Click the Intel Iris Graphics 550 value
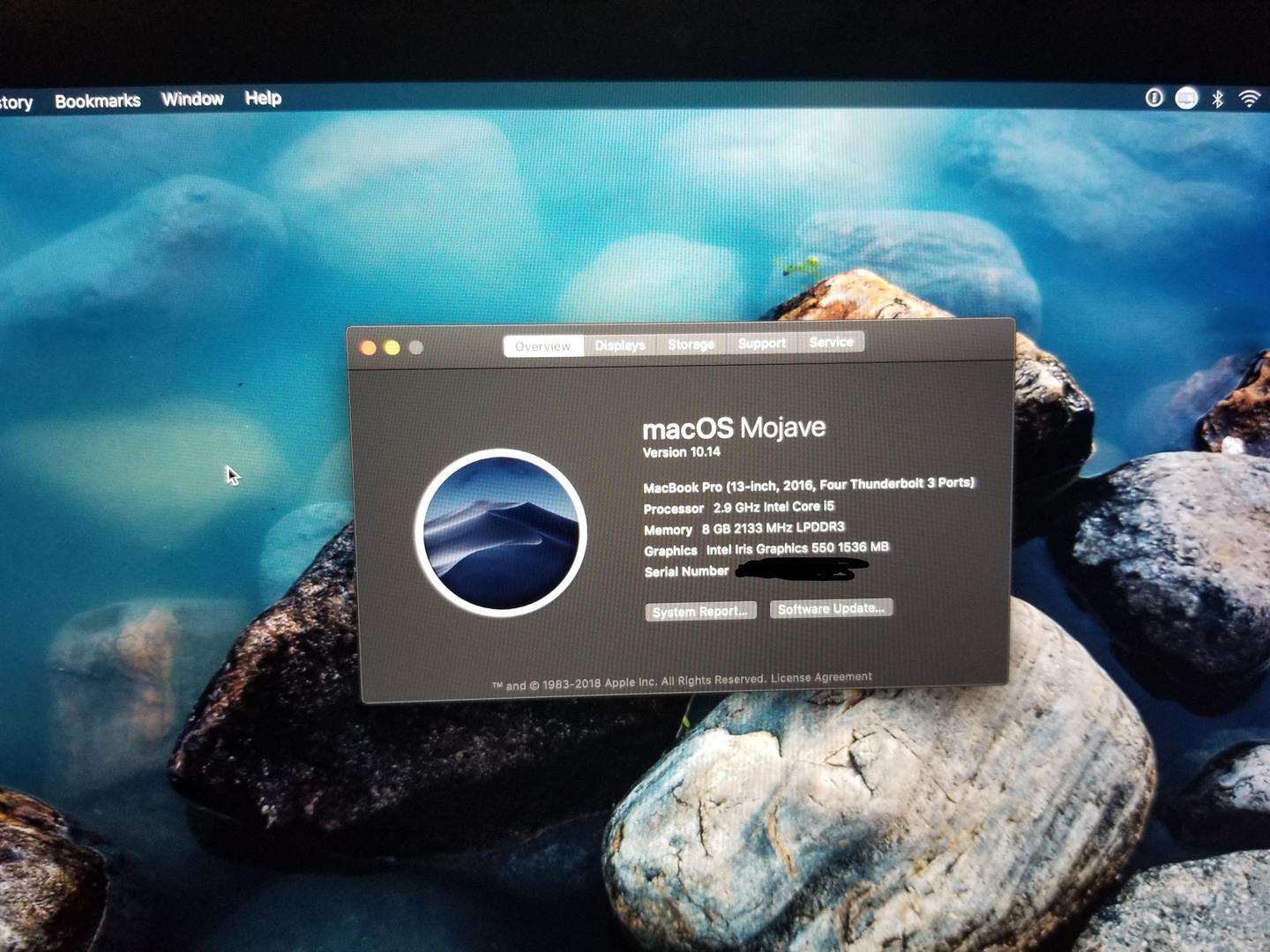 (x=797, y=548)
